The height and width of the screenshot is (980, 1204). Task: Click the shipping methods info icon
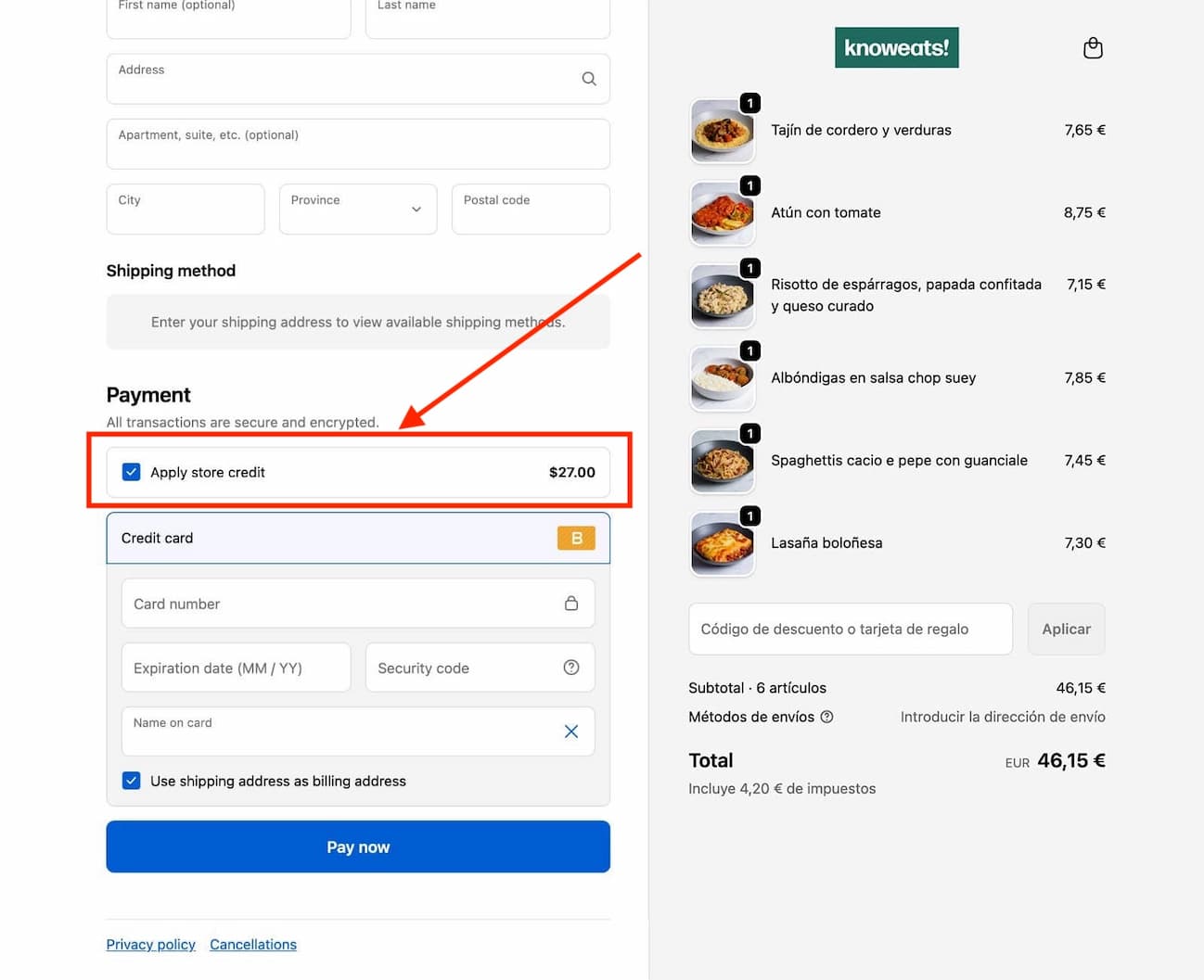(x=826, y=717)
